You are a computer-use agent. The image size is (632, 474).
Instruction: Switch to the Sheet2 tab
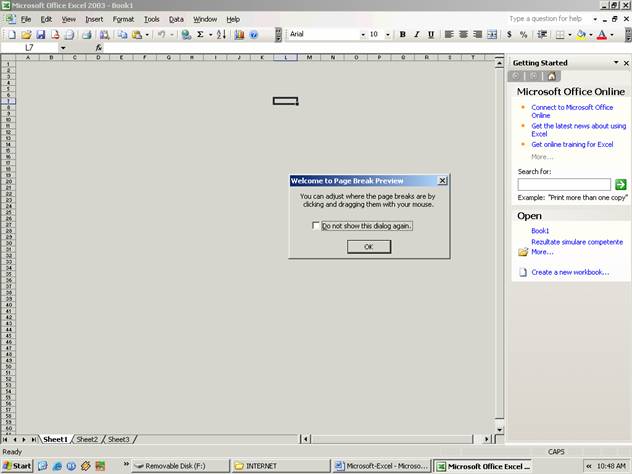click(x=87, y=439)
